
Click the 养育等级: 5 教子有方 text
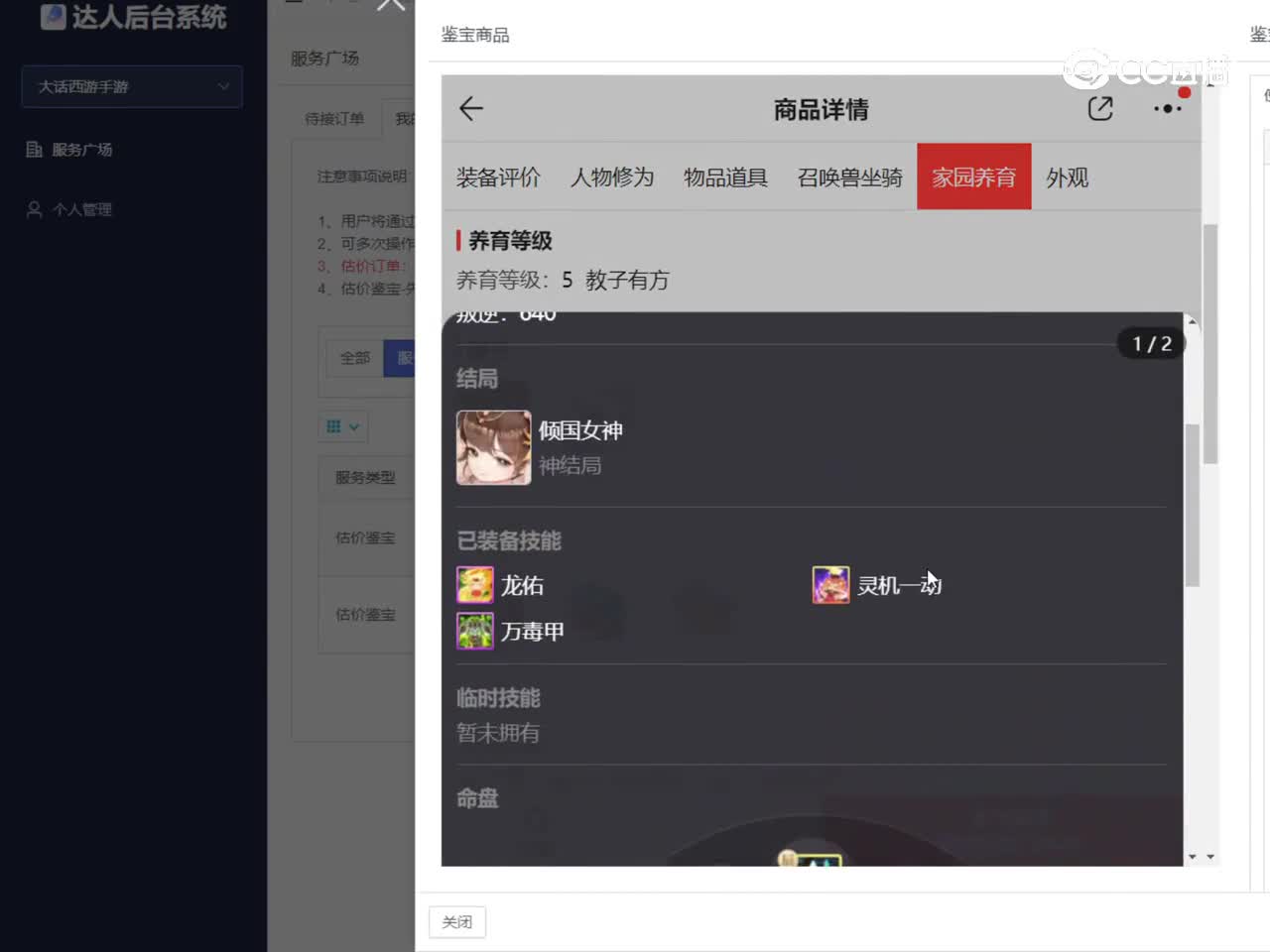click(x=563, y=281)
